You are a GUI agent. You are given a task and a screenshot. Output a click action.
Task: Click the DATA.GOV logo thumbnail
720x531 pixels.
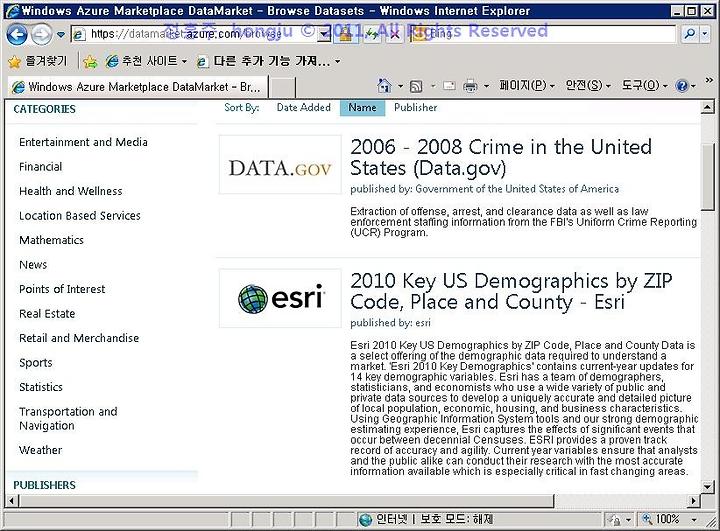coord(280,164)
